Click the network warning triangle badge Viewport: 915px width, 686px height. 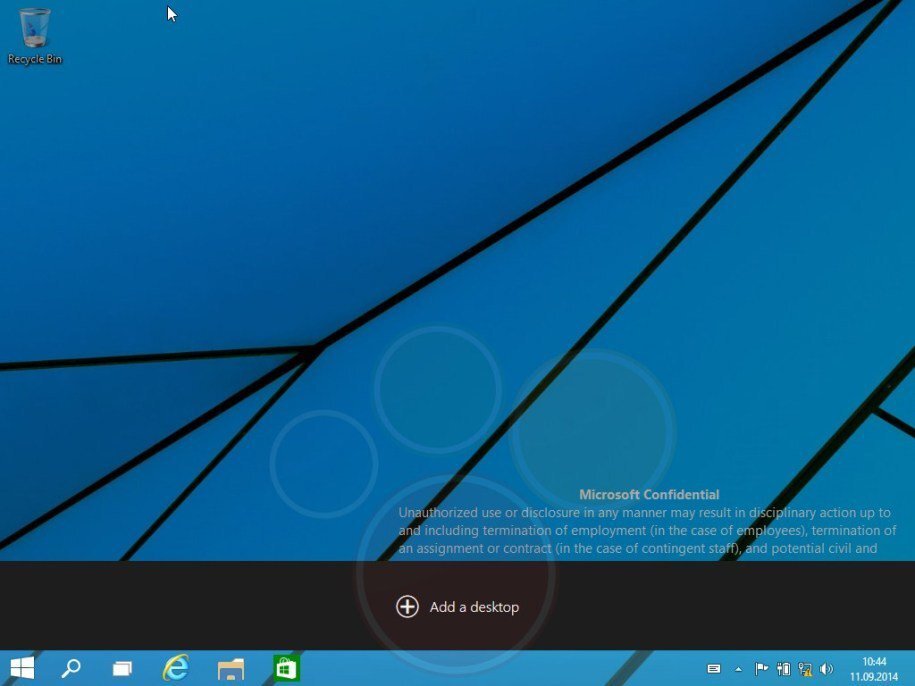(x=808, y=674)
